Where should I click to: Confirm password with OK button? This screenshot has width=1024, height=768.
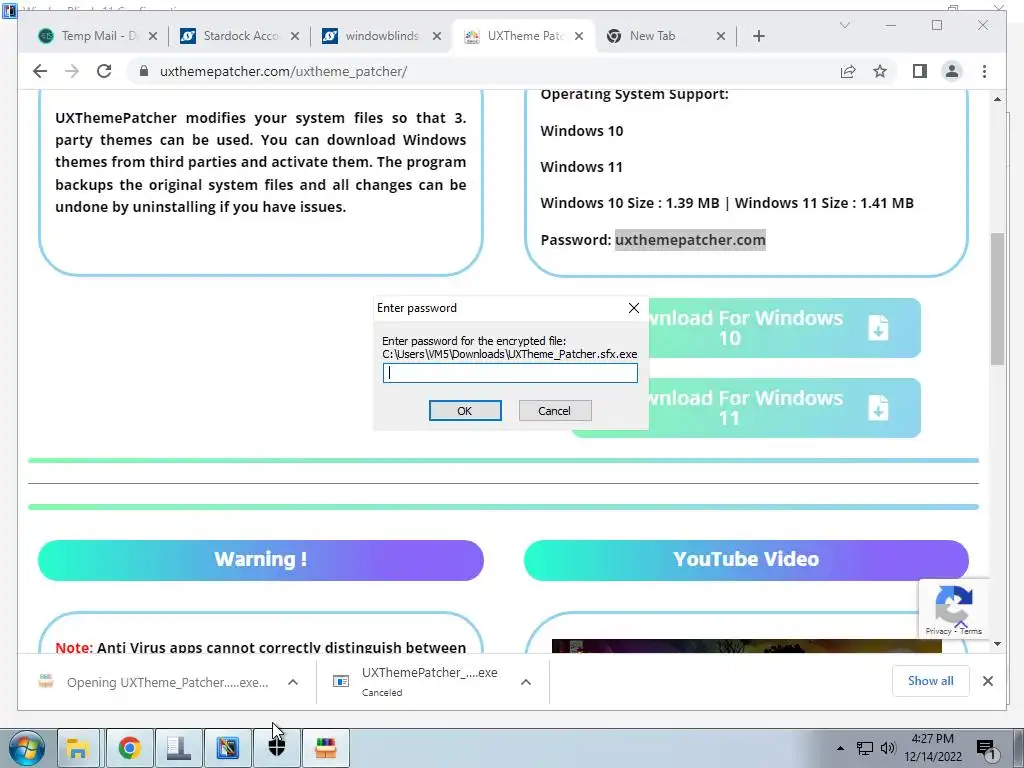point(465,411)
